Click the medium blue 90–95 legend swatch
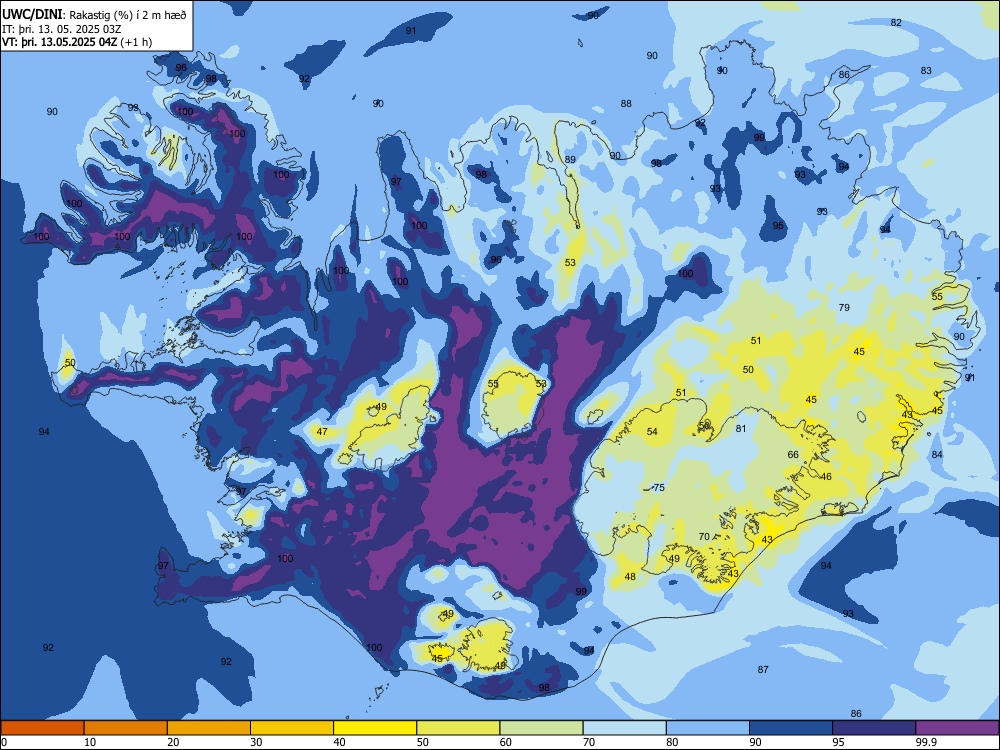This screenshot has height=750, width=1000. tap(791, 728)
